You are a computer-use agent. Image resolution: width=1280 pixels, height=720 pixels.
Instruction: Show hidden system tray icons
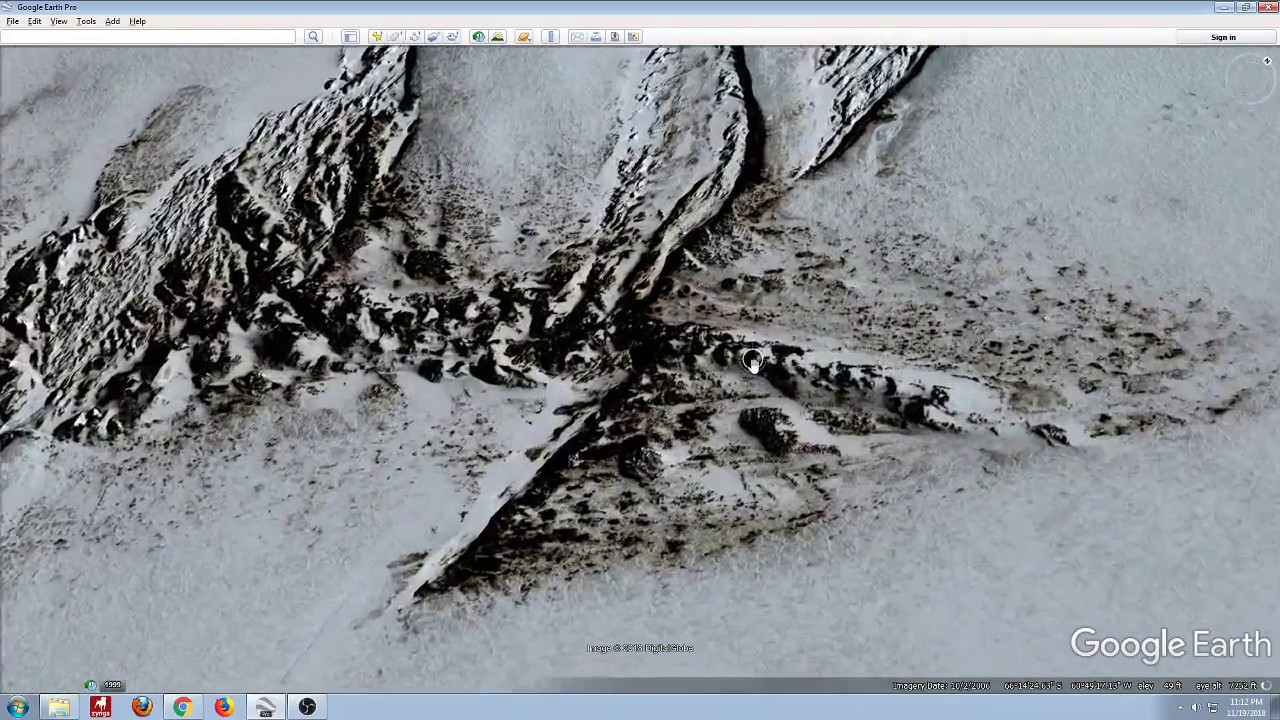1180,708
